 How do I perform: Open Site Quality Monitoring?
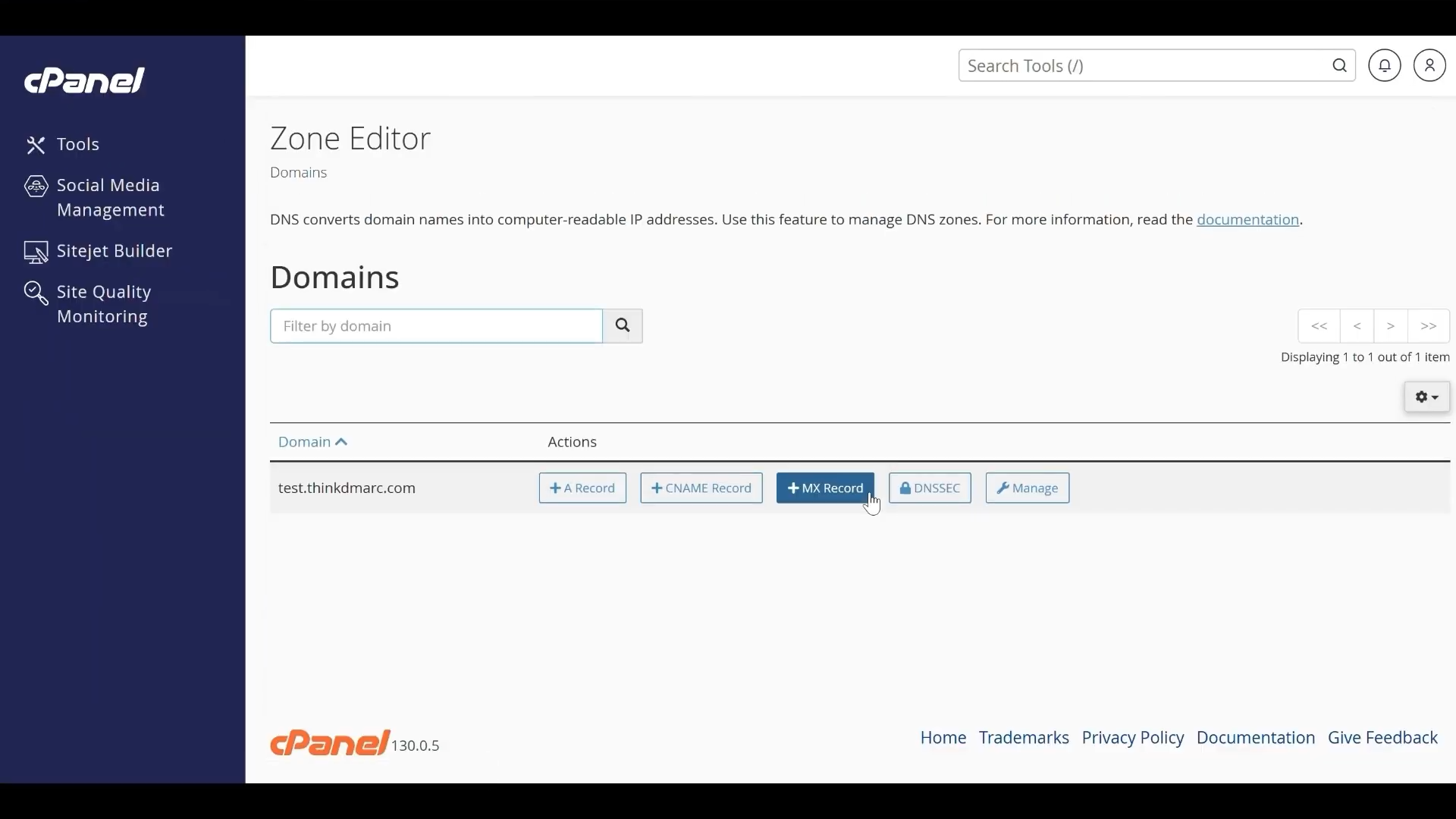point(102,303)
